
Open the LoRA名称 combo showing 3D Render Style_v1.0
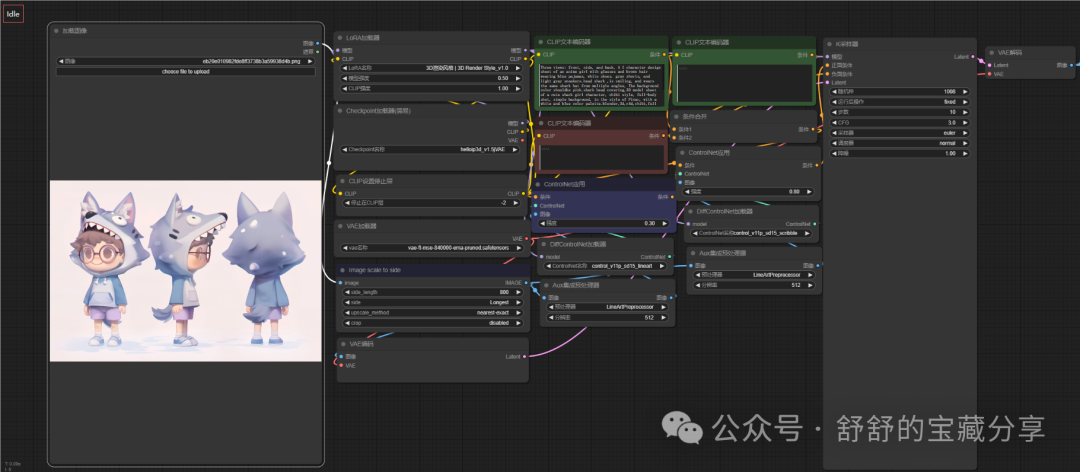[x=431, y=68]
